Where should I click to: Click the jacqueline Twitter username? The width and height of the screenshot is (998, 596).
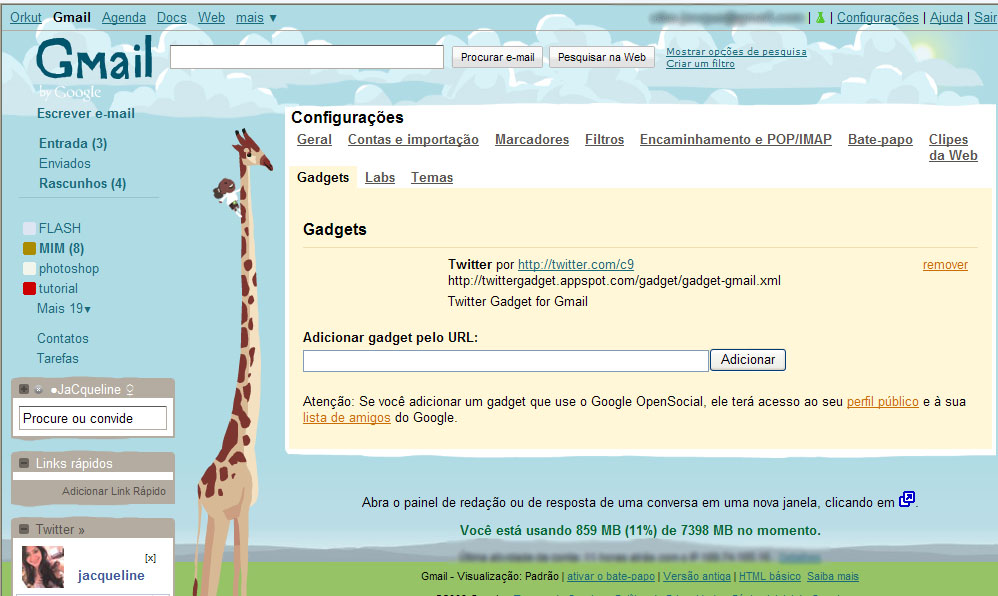click(x=111, y=576)
